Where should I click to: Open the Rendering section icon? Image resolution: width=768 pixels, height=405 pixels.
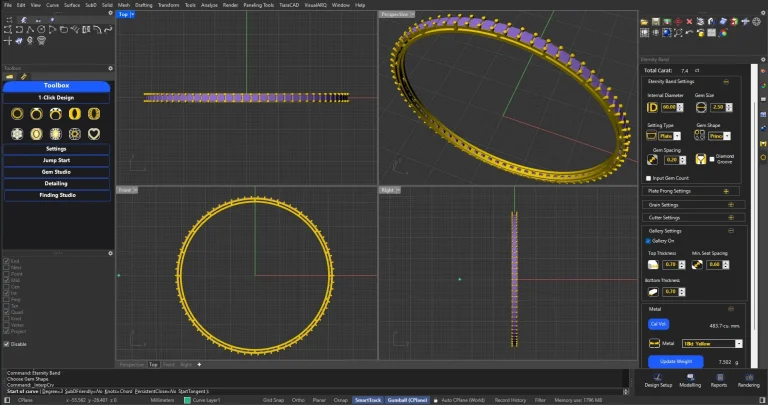pyautogui.click(x=748, y=375)
